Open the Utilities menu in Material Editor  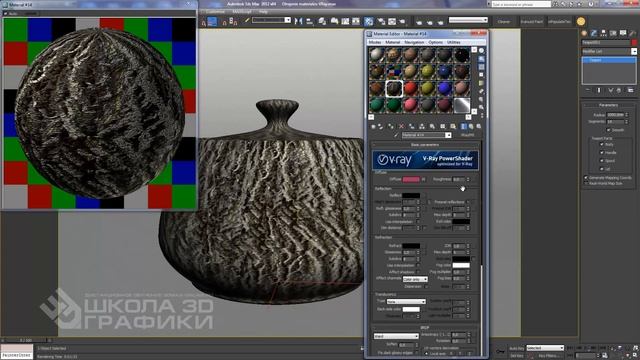click(x=453, y=42)
